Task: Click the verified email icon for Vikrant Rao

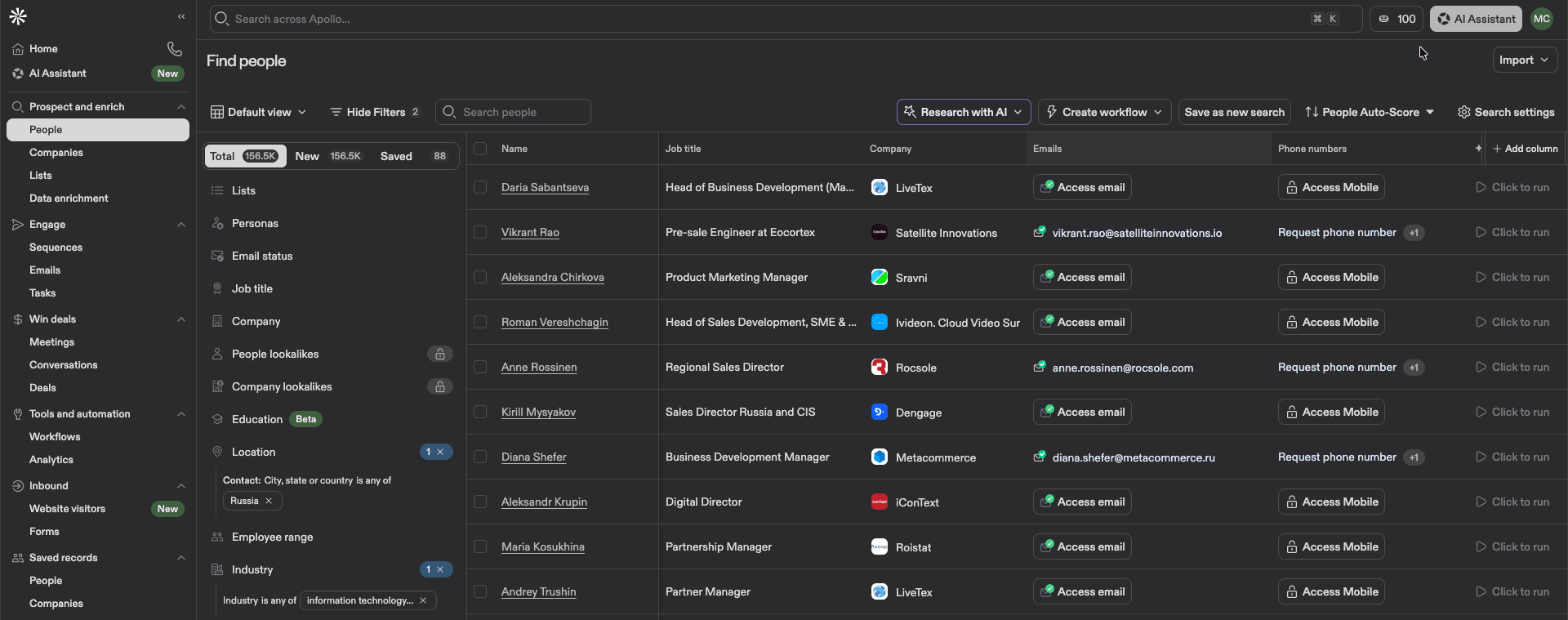Action: click(x=1040, y=232)
